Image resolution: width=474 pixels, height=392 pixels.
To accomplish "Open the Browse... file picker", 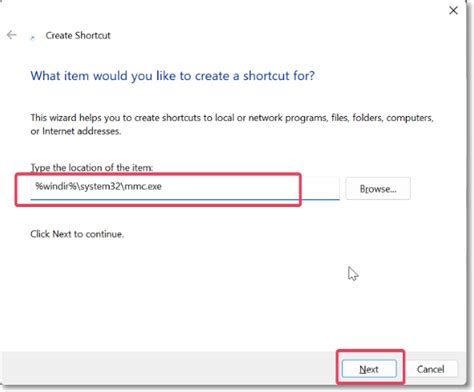I will (x=378, y=189).
